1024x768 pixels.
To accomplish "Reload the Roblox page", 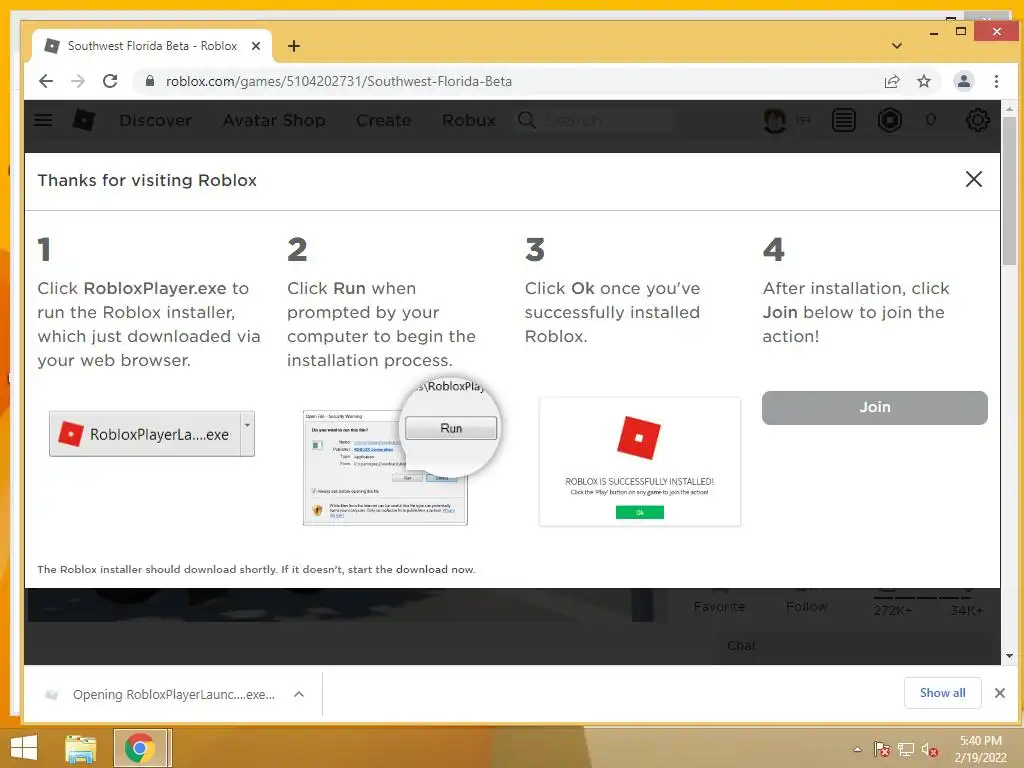I will 110,81.
